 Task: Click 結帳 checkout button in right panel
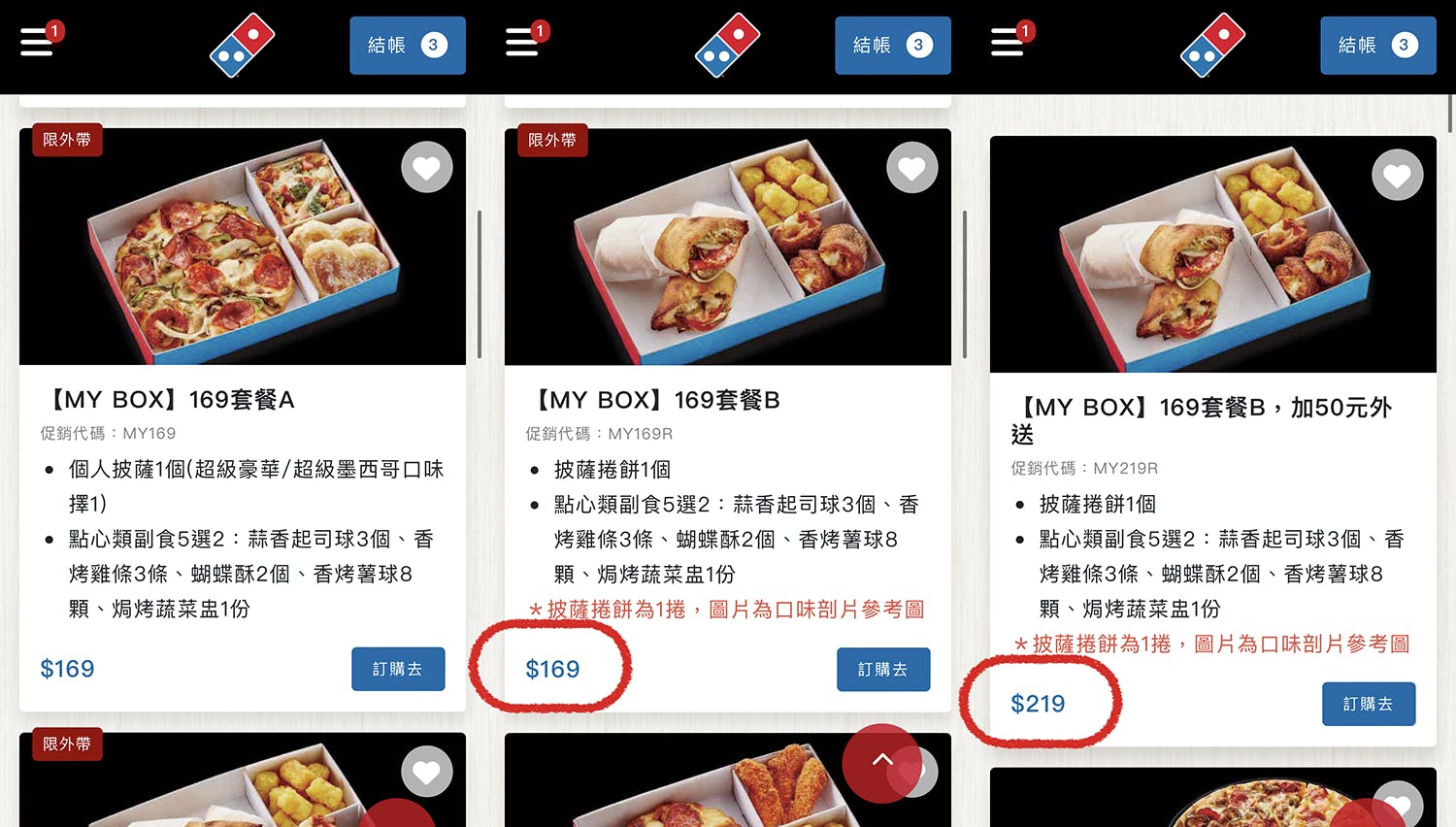click(1378, 46)
